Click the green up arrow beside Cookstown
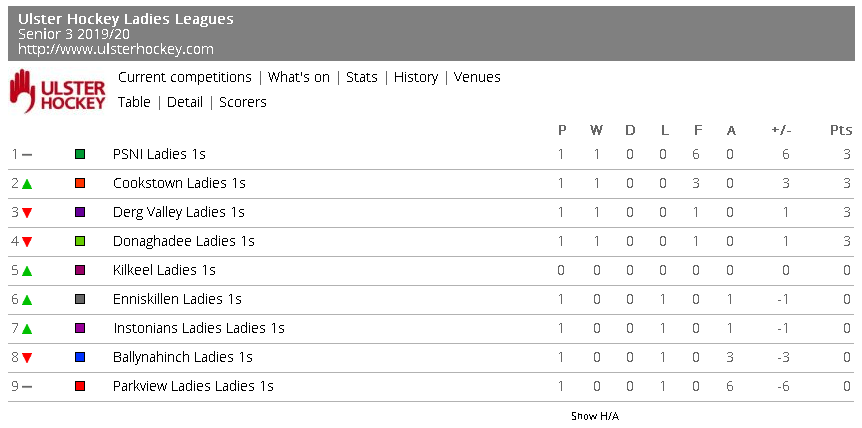The image size is (862, 428). tap(27, 184)
